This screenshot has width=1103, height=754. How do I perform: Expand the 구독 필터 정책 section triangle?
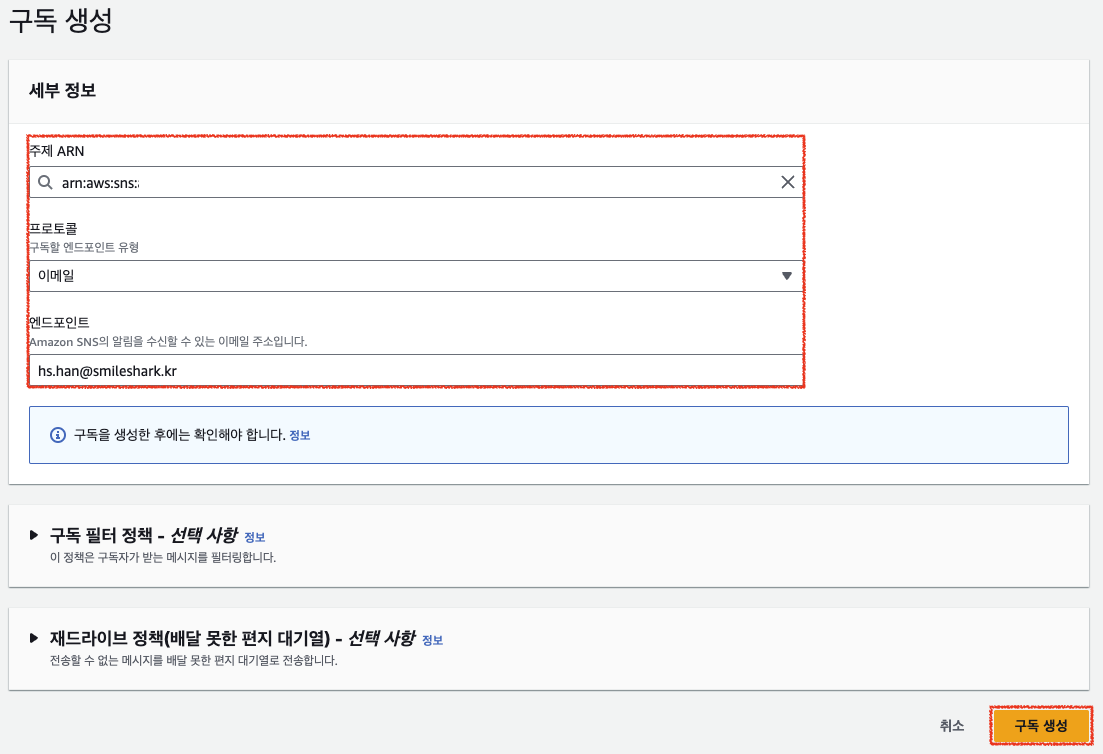tap(36, 535)
